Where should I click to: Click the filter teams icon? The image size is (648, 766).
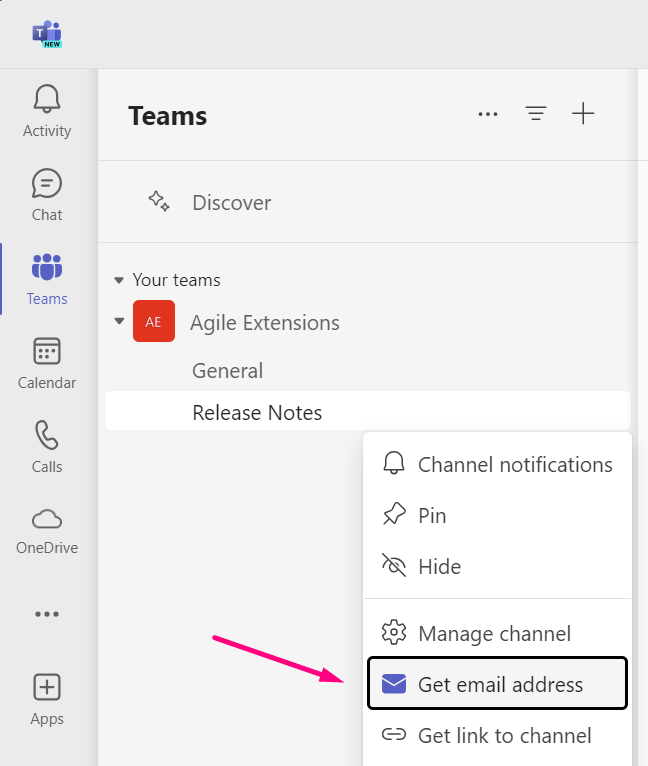(536, 114)
